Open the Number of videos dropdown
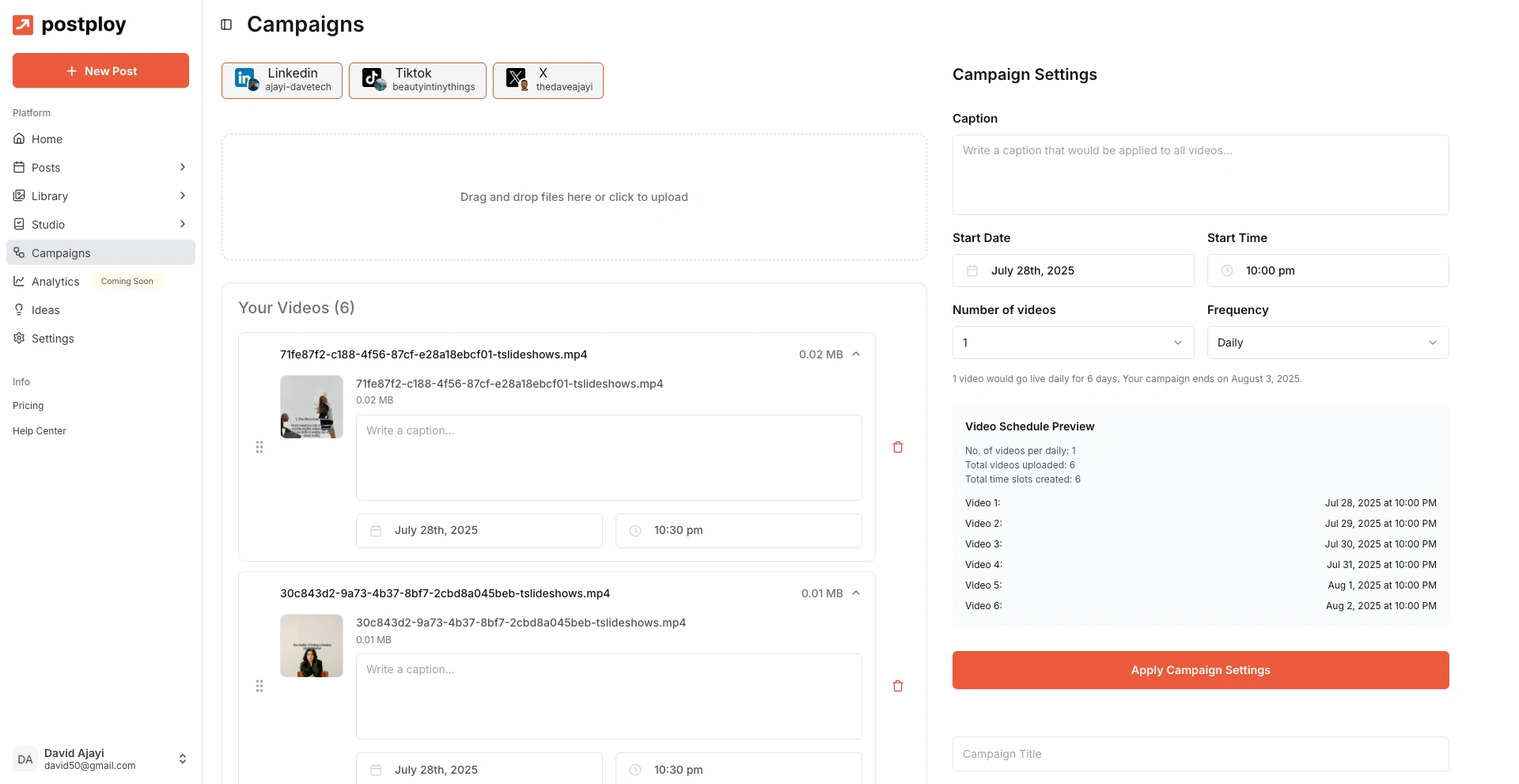The image size is (1519, 784). coord(1072,343)
